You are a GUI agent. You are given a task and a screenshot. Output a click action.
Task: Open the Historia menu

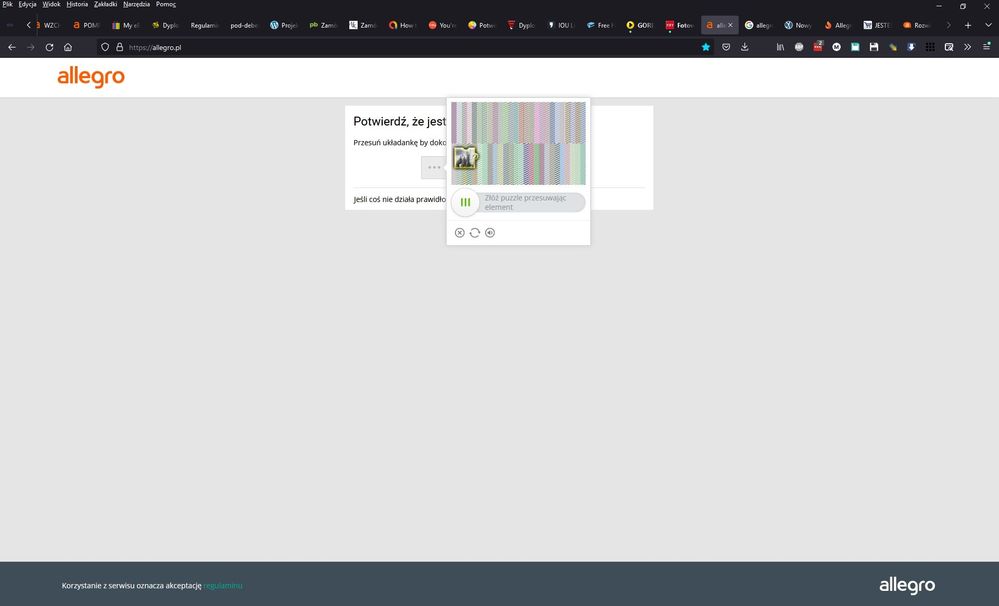[77, 4]
